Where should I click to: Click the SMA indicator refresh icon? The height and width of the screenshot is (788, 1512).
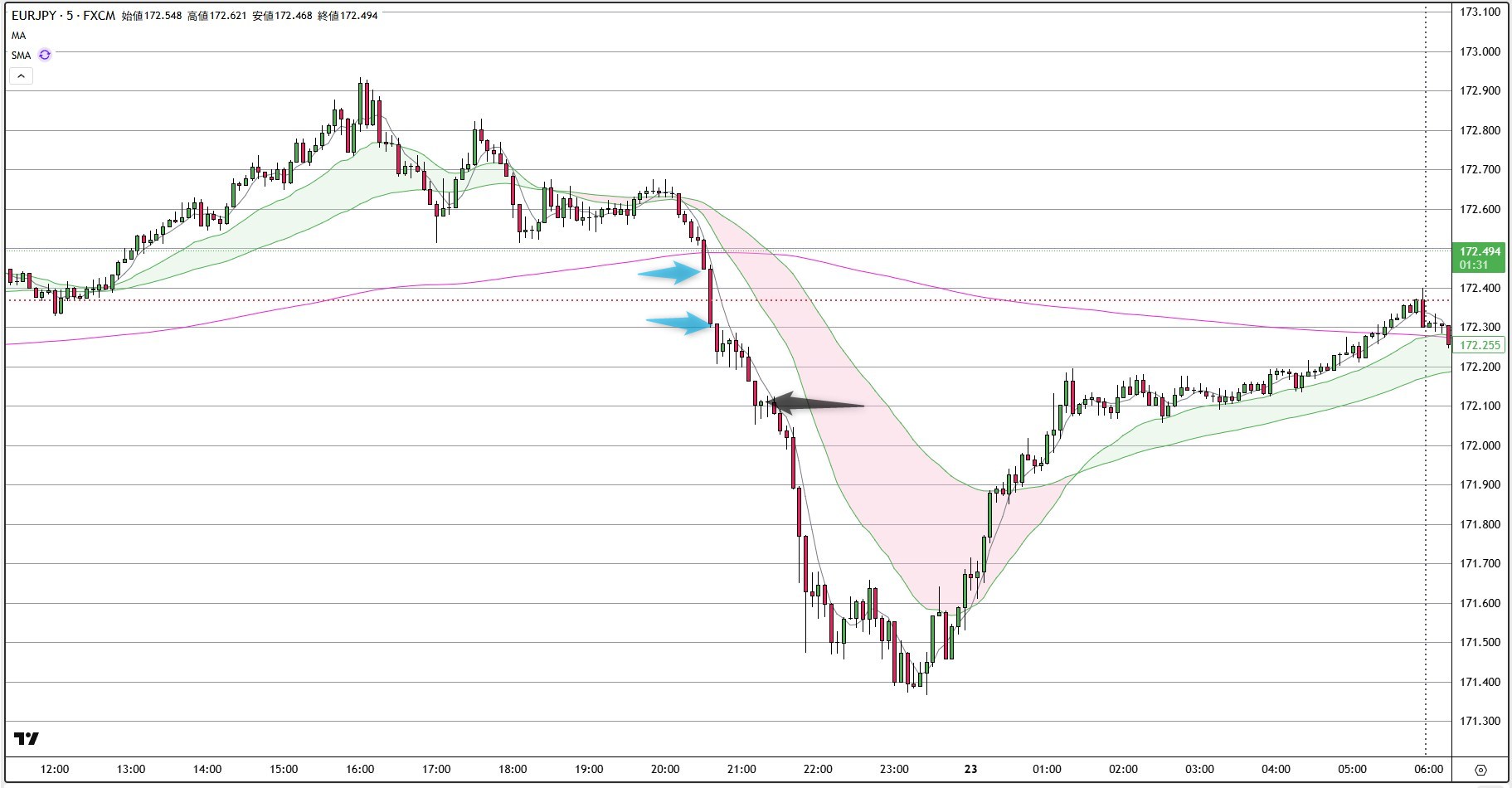click(45, 55)
